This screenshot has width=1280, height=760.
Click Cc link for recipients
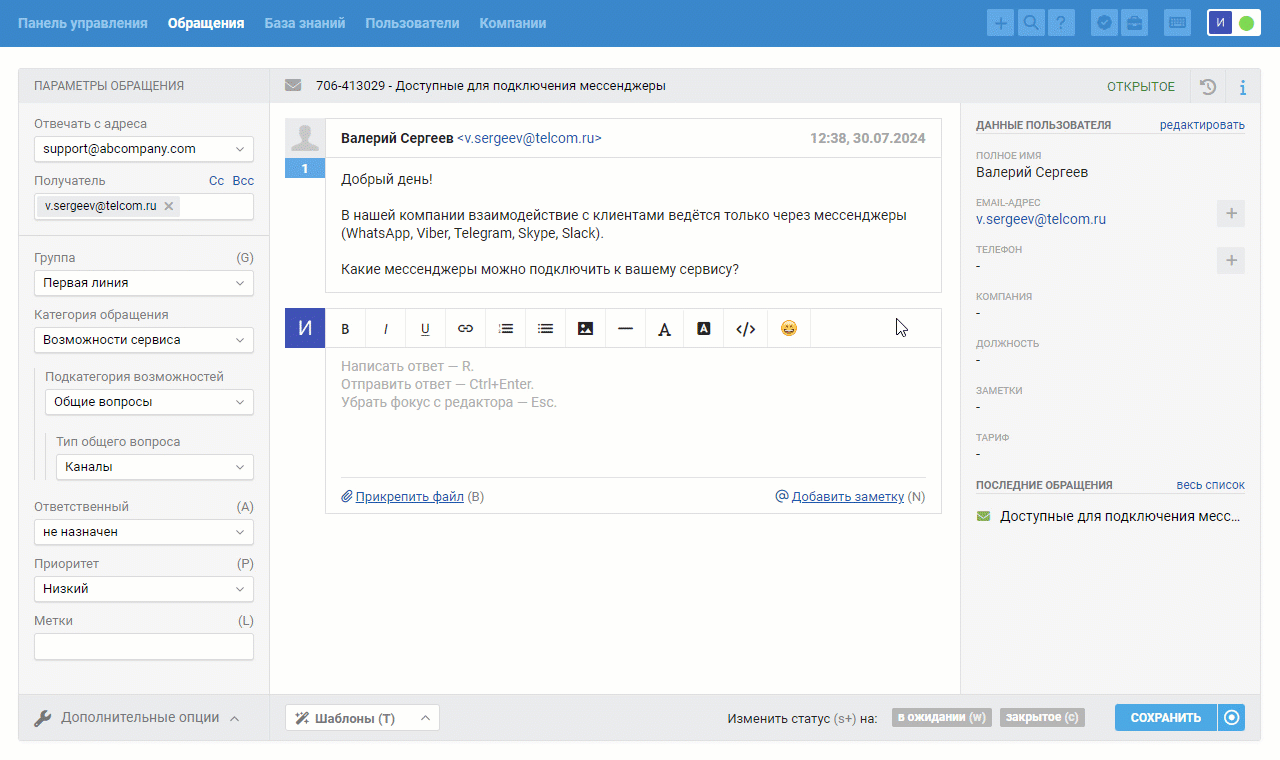tap(216, 181)
